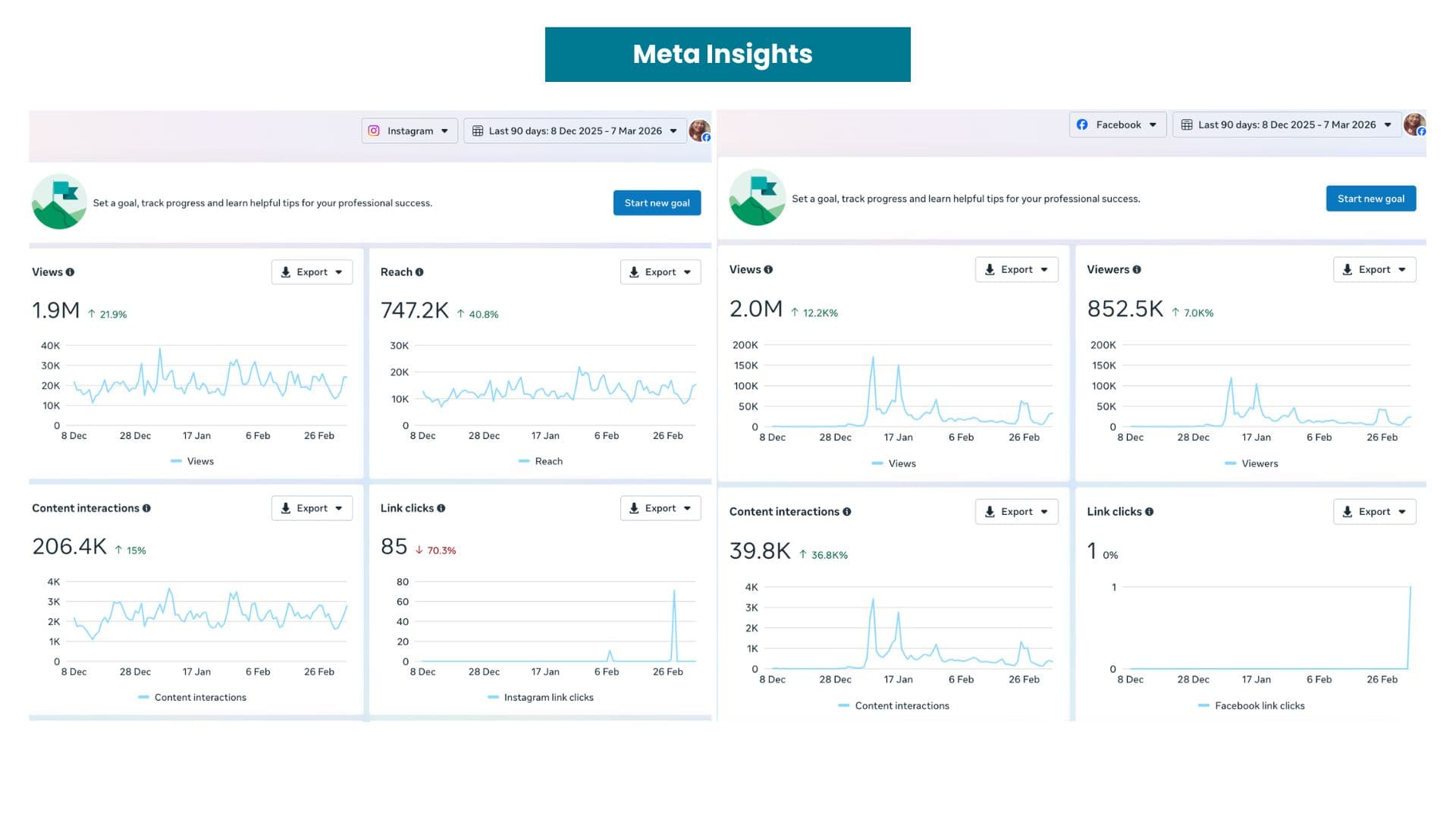Click the Meta Insights title banner
Screen dimensions: 1456x819
(727, 55)
